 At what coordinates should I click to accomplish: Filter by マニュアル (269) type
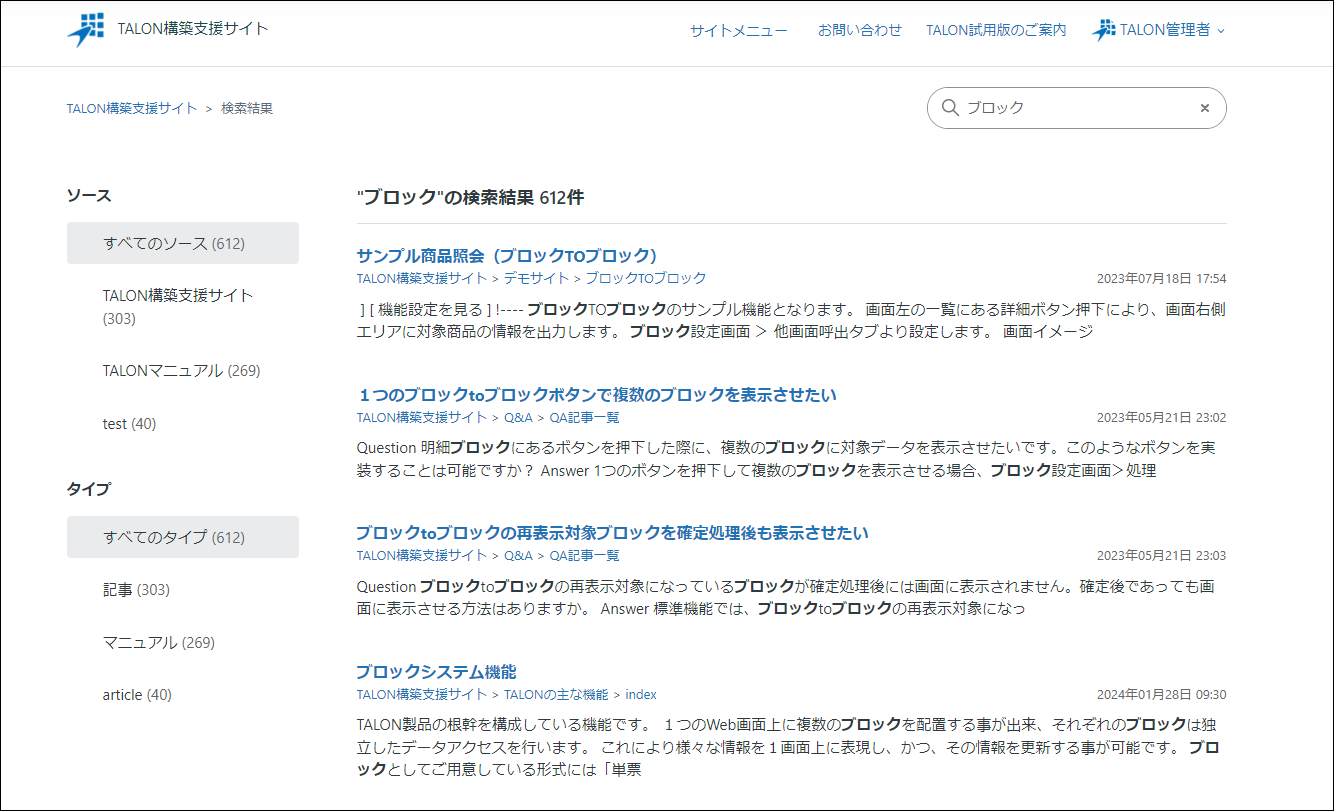(183, 642)
